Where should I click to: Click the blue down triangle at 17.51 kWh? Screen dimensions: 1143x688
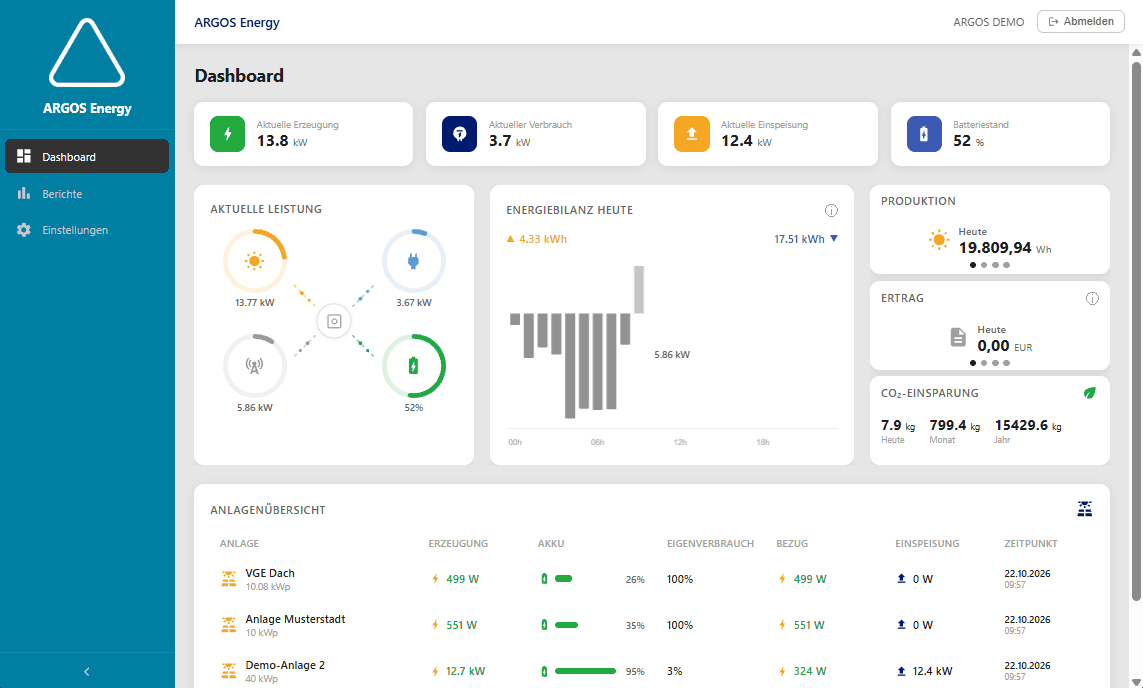pos(834,238)
